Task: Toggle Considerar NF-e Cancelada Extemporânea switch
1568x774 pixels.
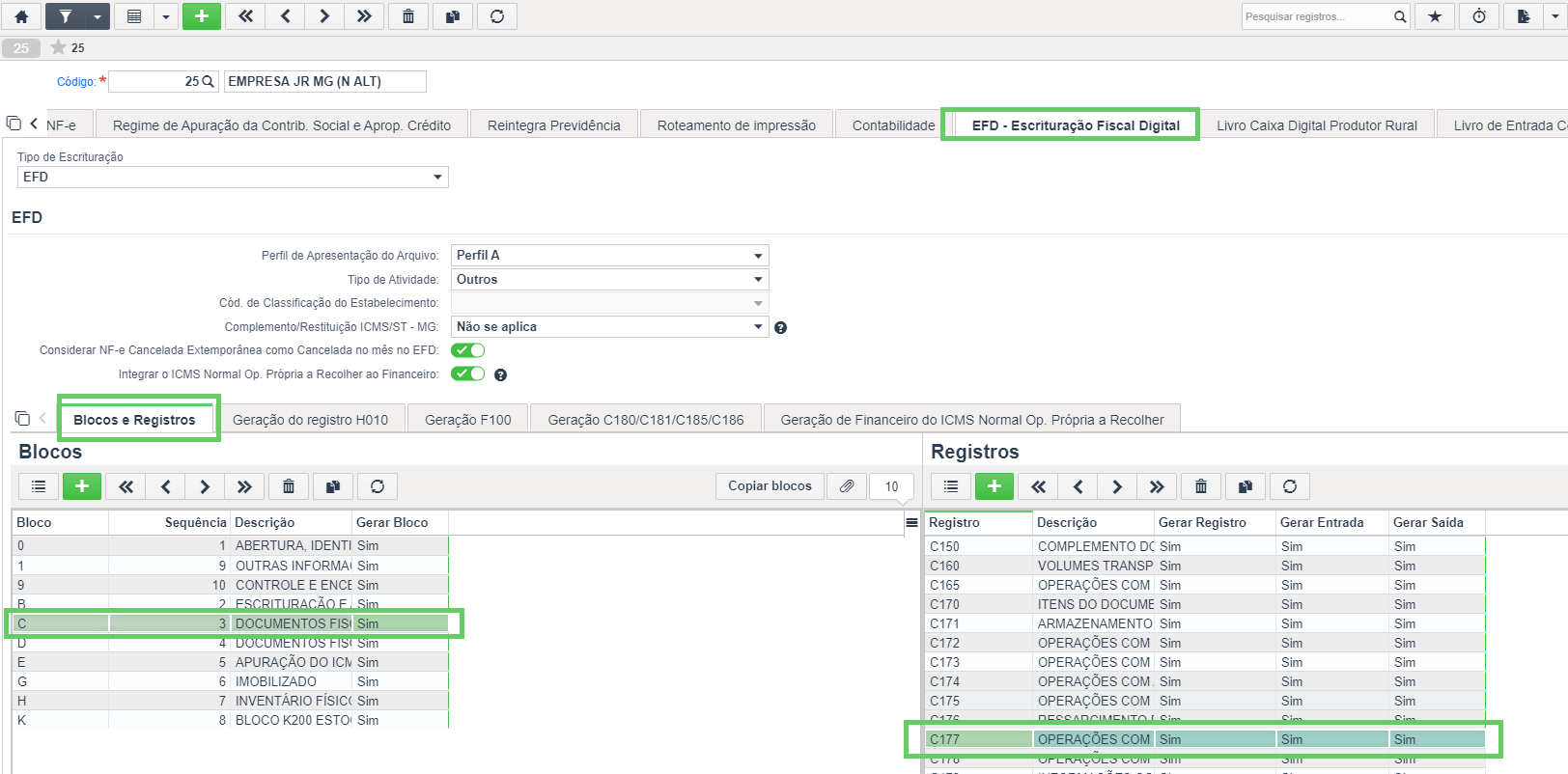Action: click(468, 350)
